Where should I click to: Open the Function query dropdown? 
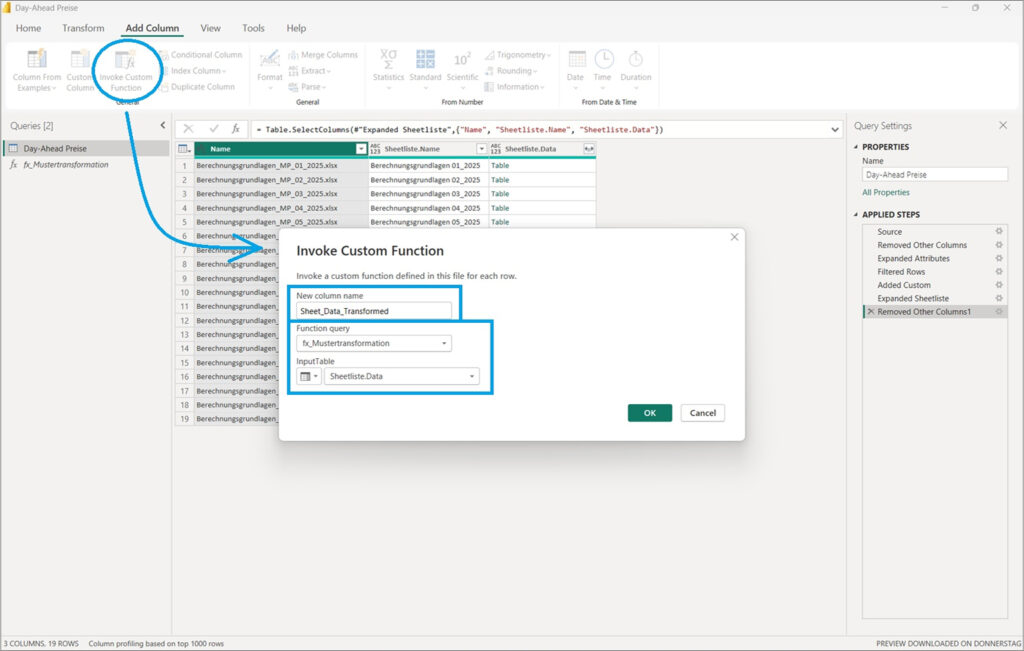[x=374, y=343]
